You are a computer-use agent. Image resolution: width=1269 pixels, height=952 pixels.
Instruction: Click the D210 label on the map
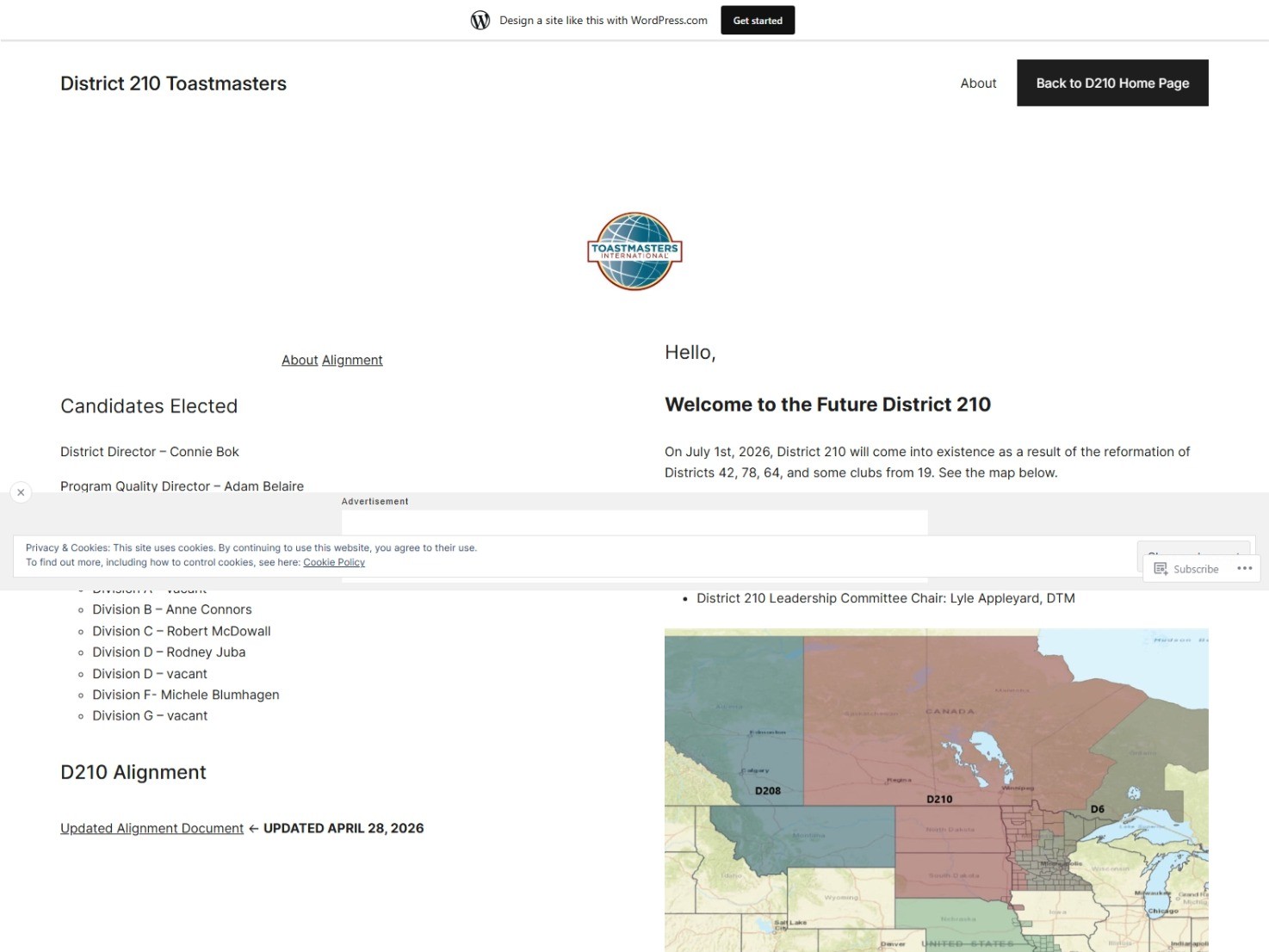click(x=939, y=800)
